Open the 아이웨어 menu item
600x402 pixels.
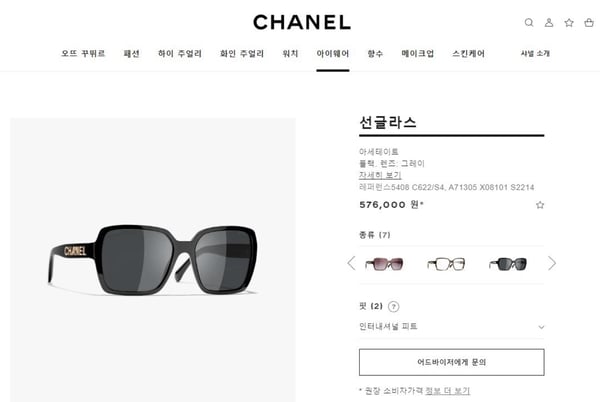(x=333, y=54)
